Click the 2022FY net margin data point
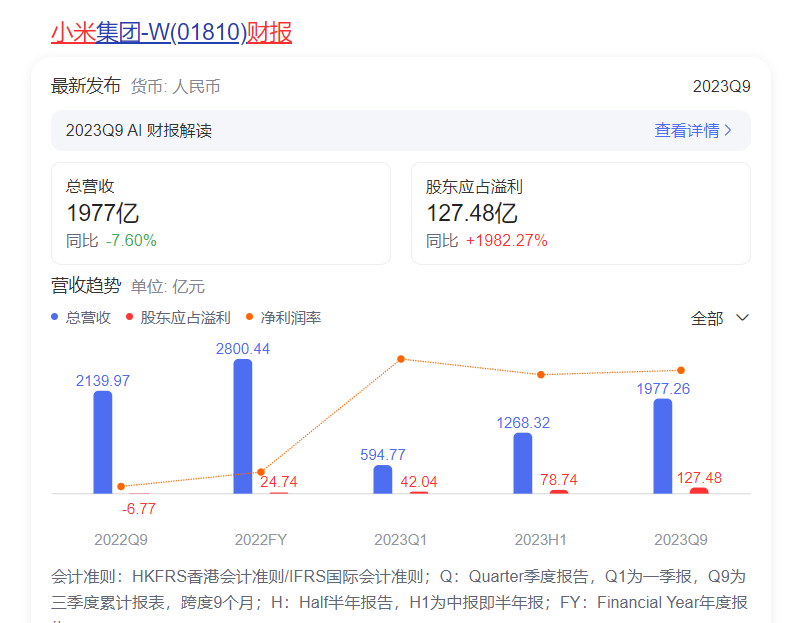Viewport: 801px width, 623px height. pos(261,472)
